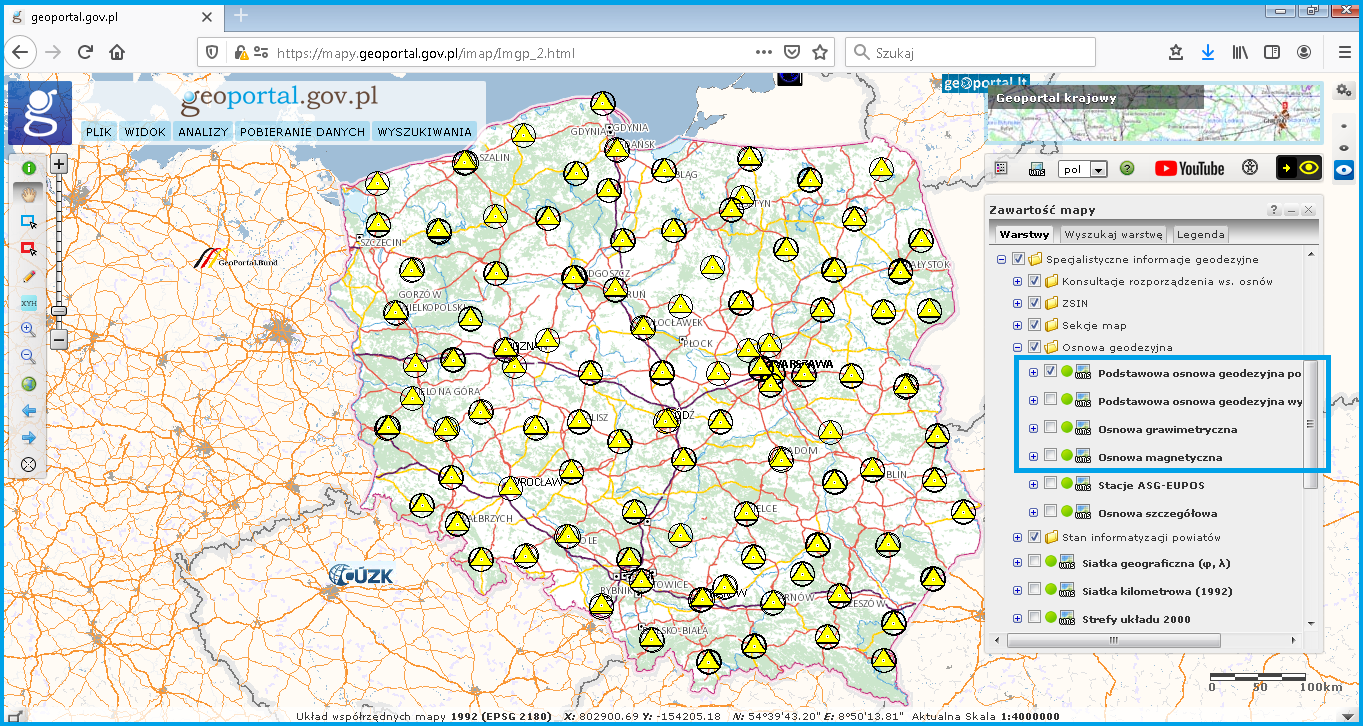The width and height of the screenshot is (1363, 726).
Task: Reload the page in browser
Action: (85, 52)
